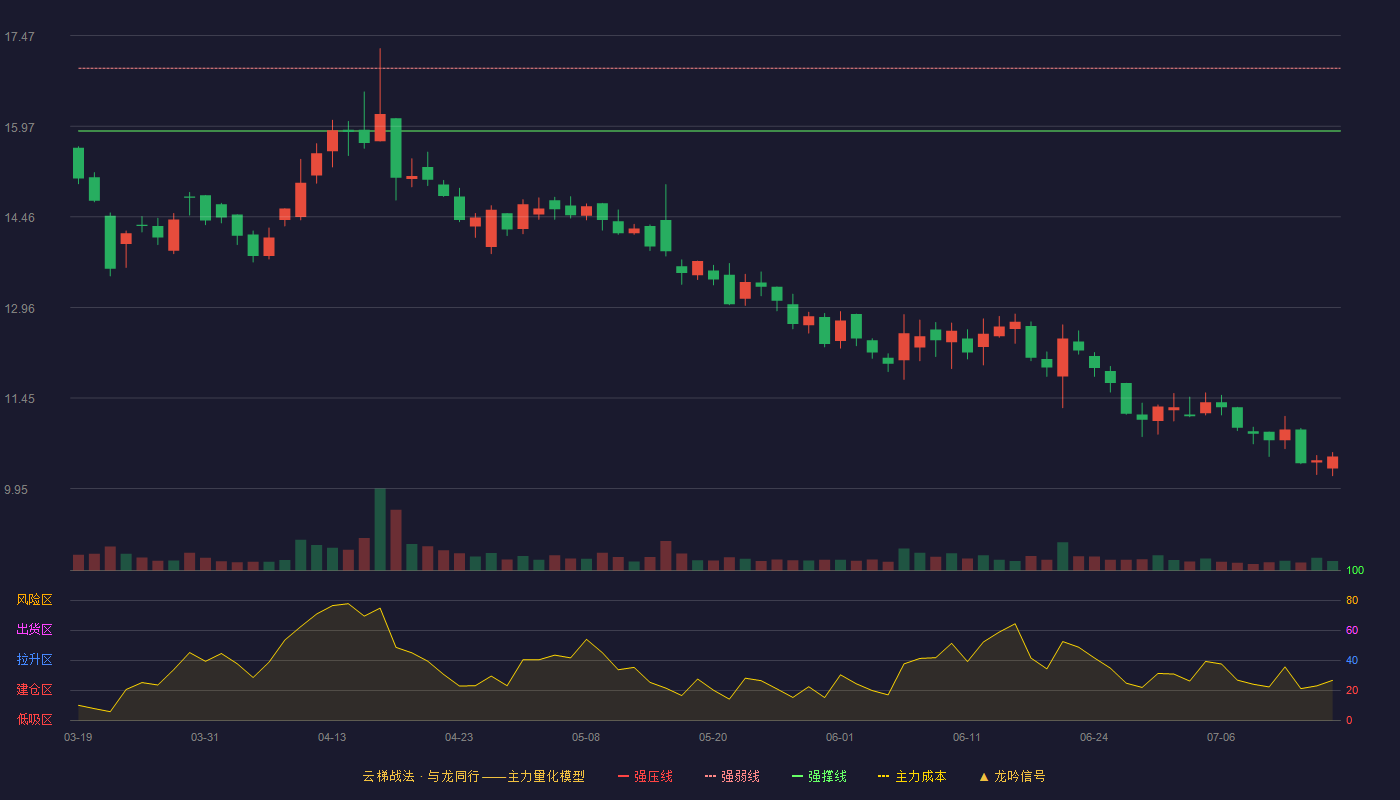Toggle the 龙吟信号 legend entry
Image resolution: width=1400 pixels, height=800 pixels.
pyautogui.click(x=1011, y=776)
